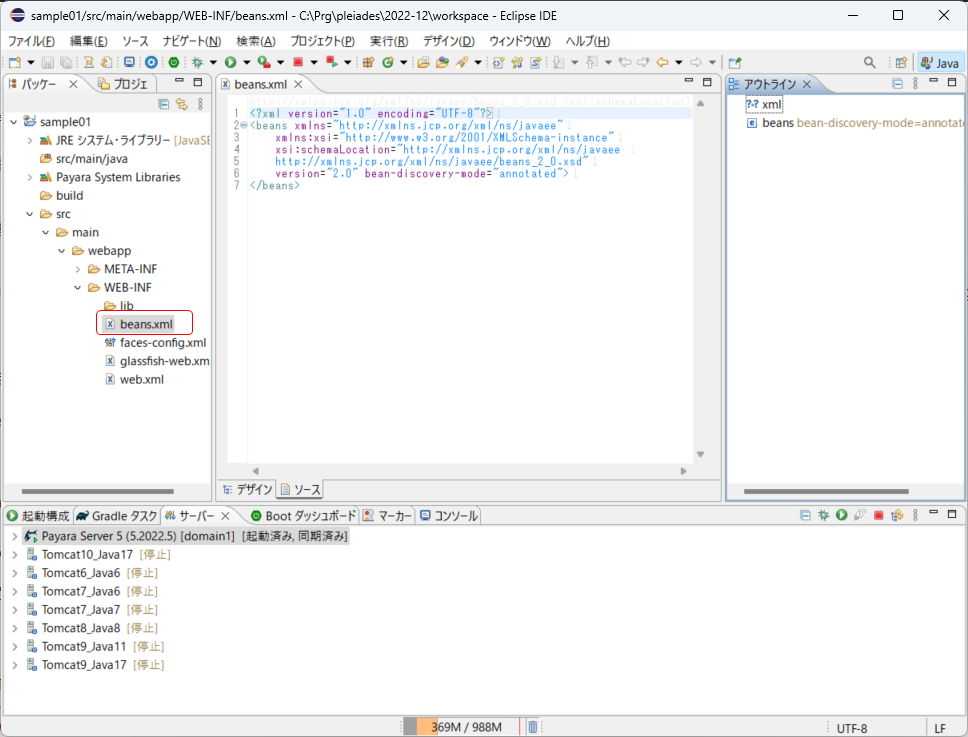The image size is (968, 737).
Task: Expand Payara System Libraries node
Action: pos(30,177)
